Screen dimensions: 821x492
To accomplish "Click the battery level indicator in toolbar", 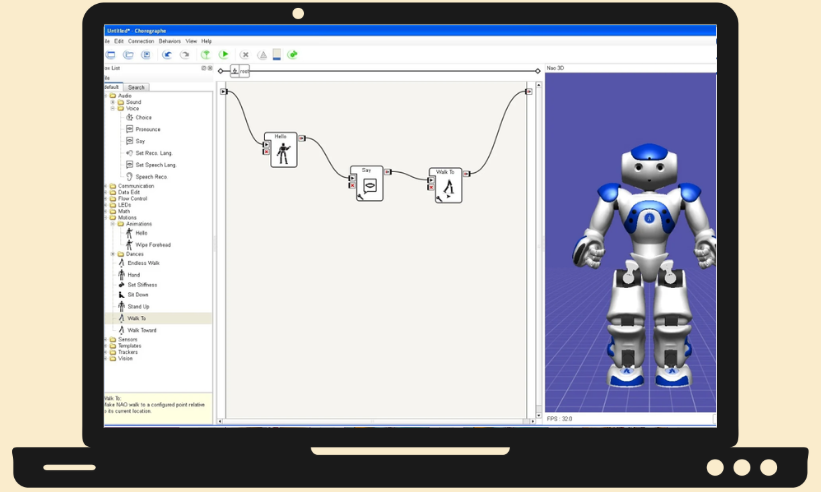I will (277, 55).
